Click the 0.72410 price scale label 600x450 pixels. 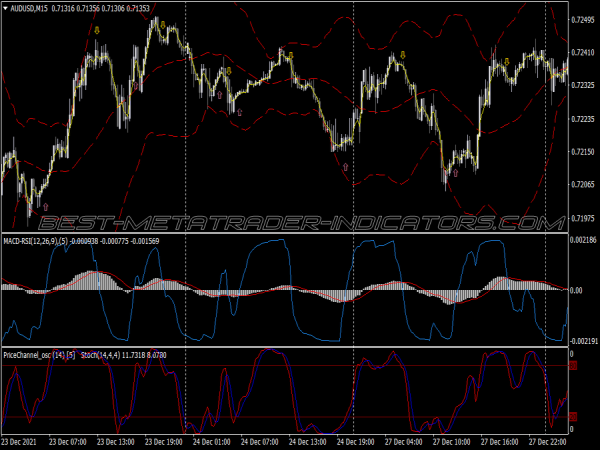point(583,52)
